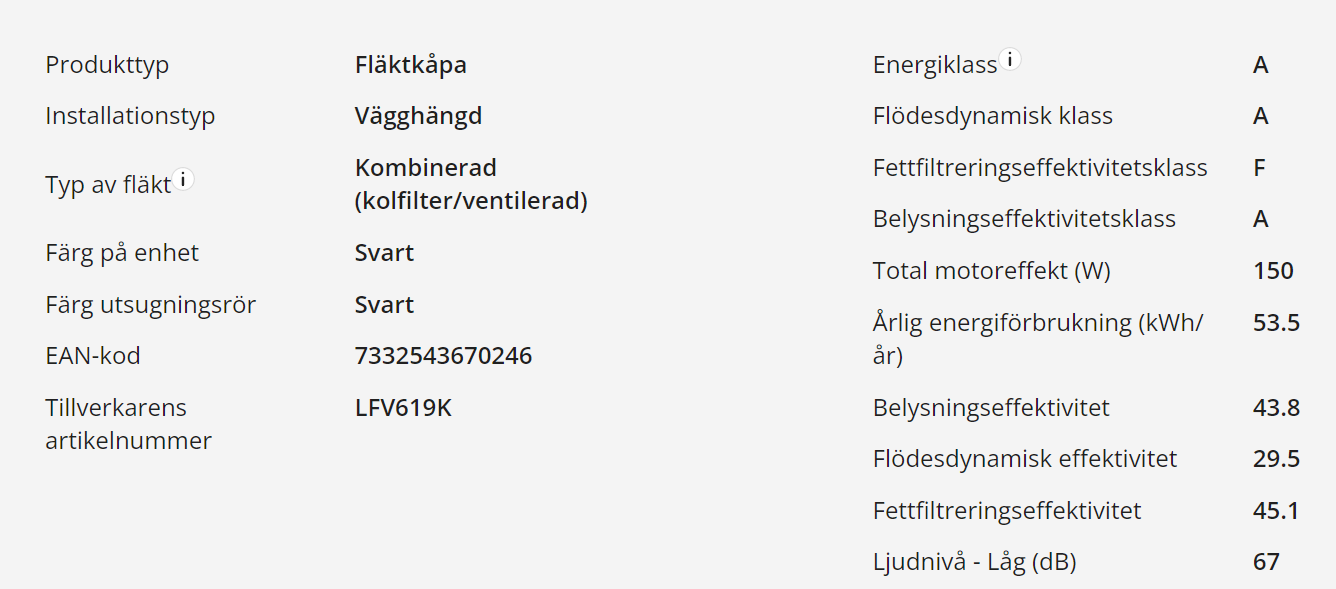Screen dimensions: 1336x589
Task: Click Total motoreffekt value 150
Action: pos(1273,271)
